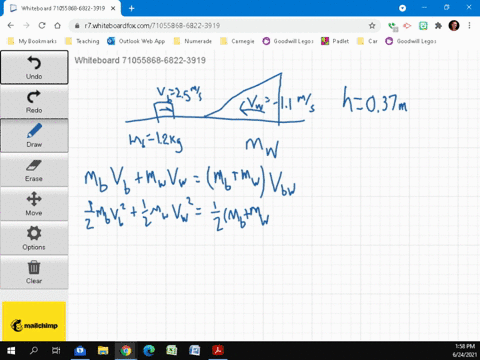The height and width of the screenshot is (360, 480).
Task: Click the Chrome media control button
Action: 402,8
